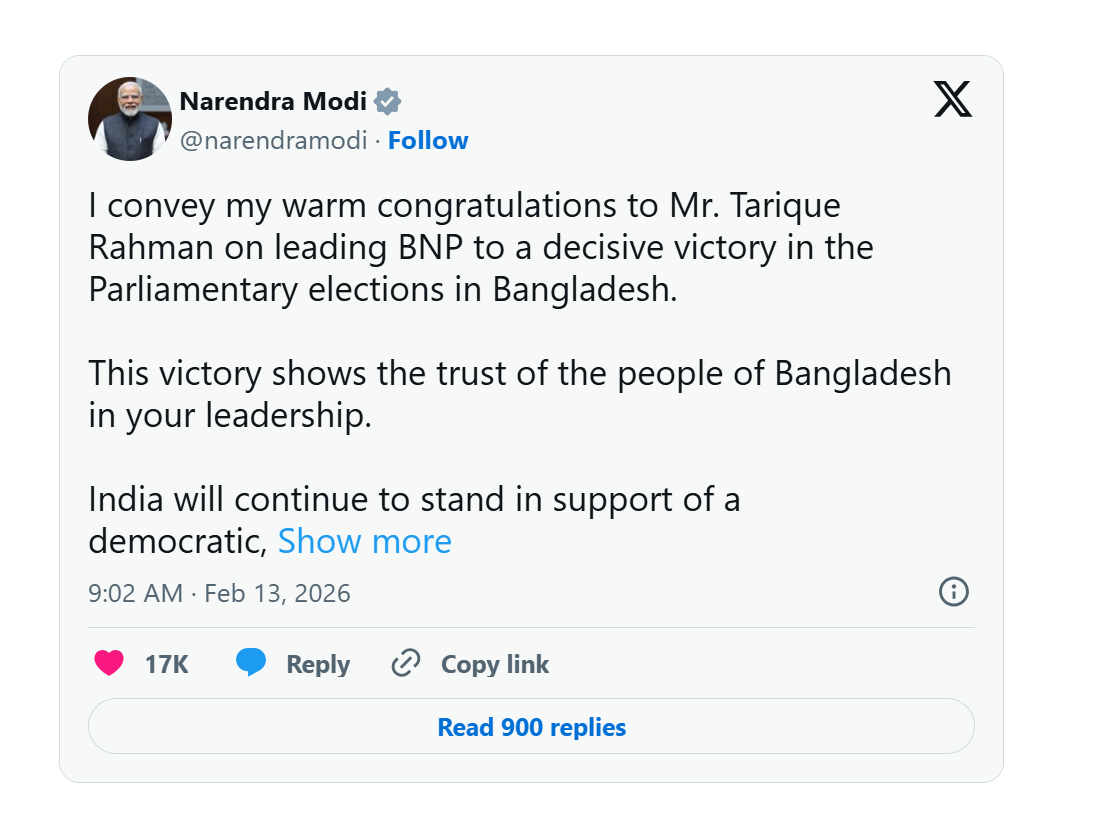Click the X logo icon
1113x826 pixels.
point(952,99)
